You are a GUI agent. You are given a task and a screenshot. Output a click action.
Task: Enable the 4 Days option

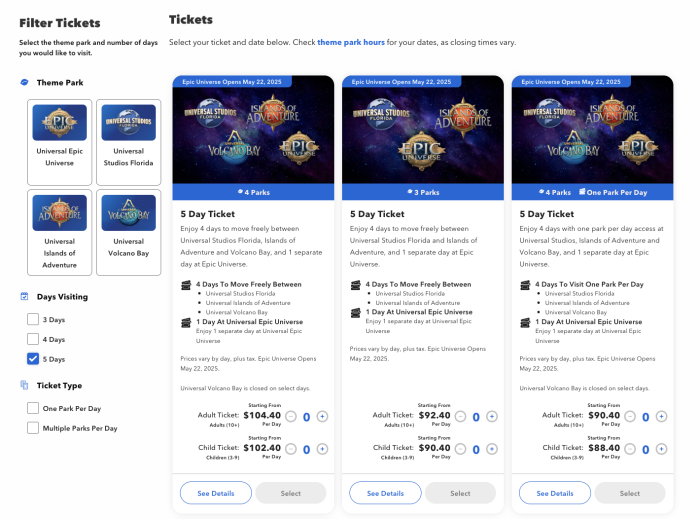pos(34,339)
